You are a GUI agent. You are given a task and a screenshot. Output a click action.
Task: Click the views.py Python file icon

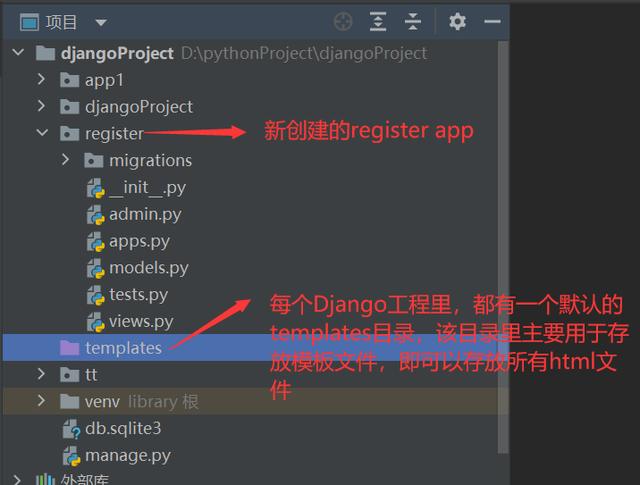96,322
